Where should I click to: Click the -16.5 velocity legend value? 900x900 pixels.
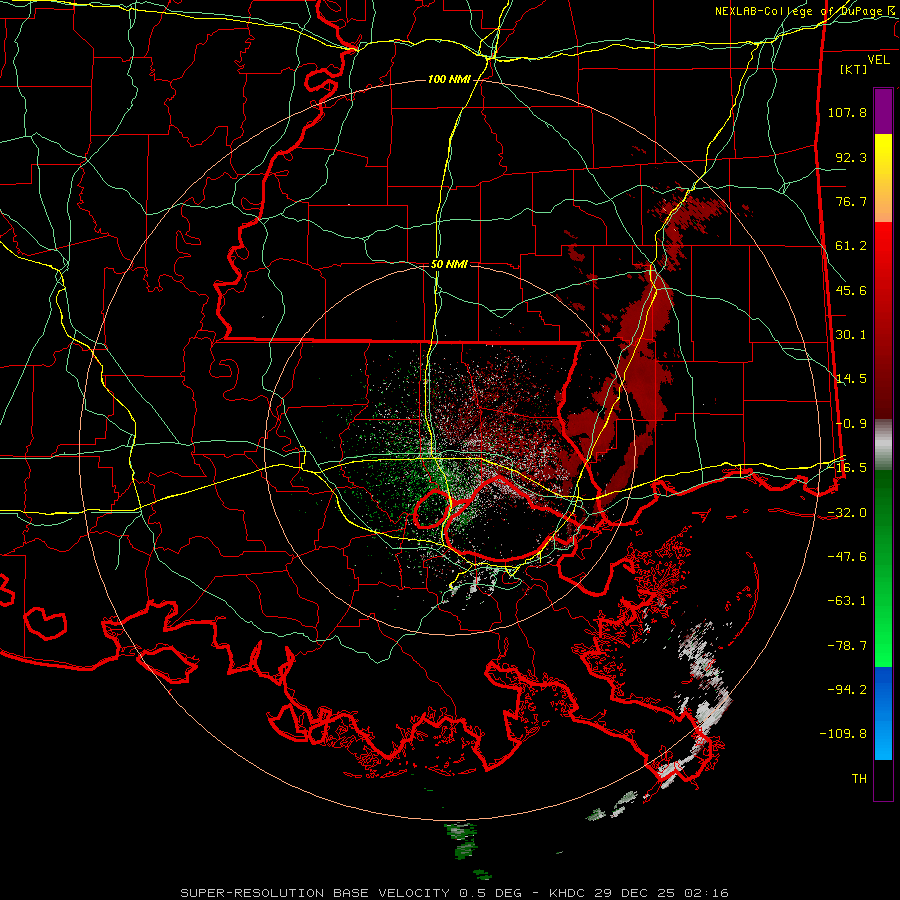point(847,468)
